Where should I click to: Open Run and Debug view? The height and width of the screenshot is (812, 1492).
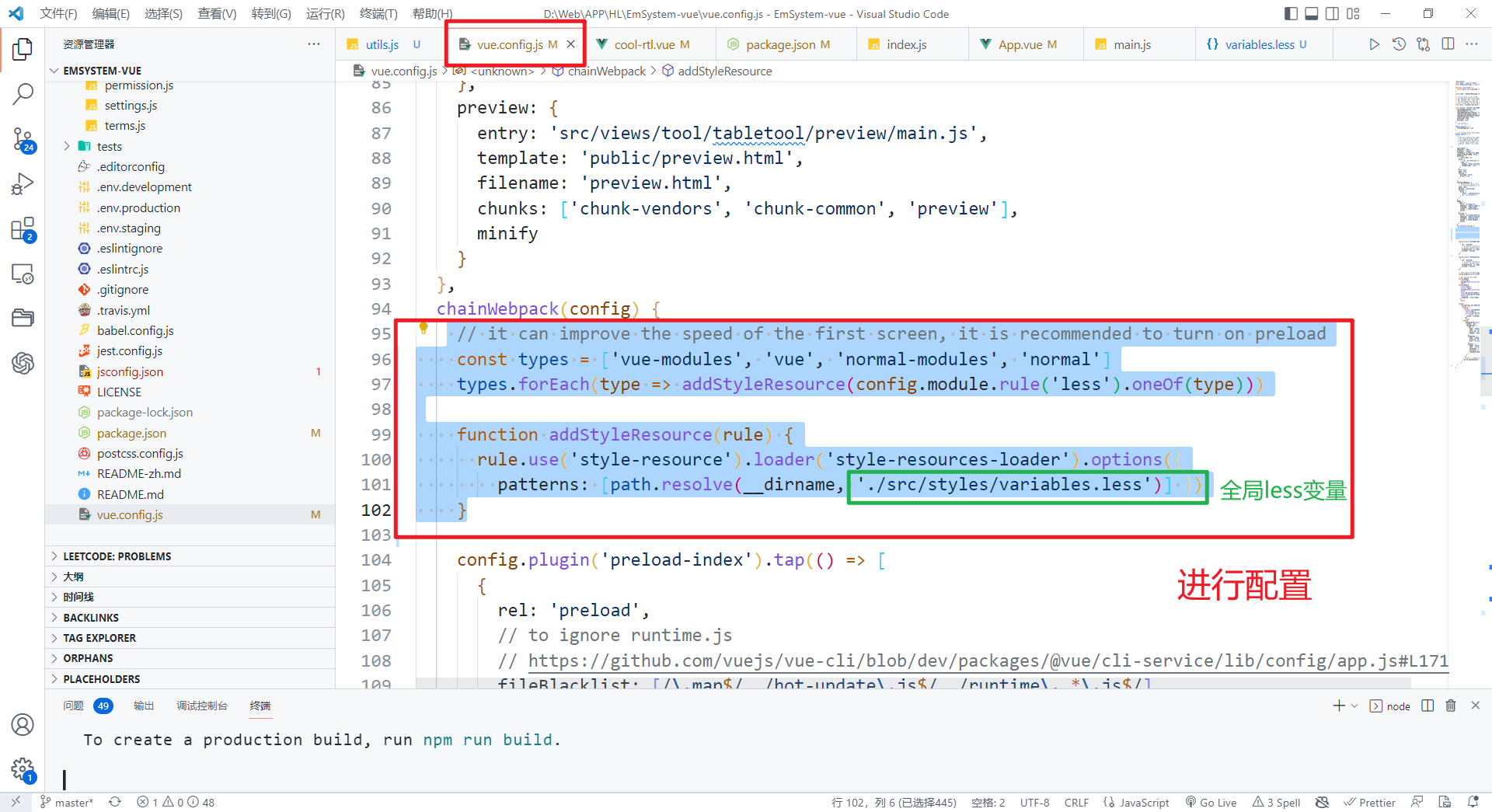23,184
